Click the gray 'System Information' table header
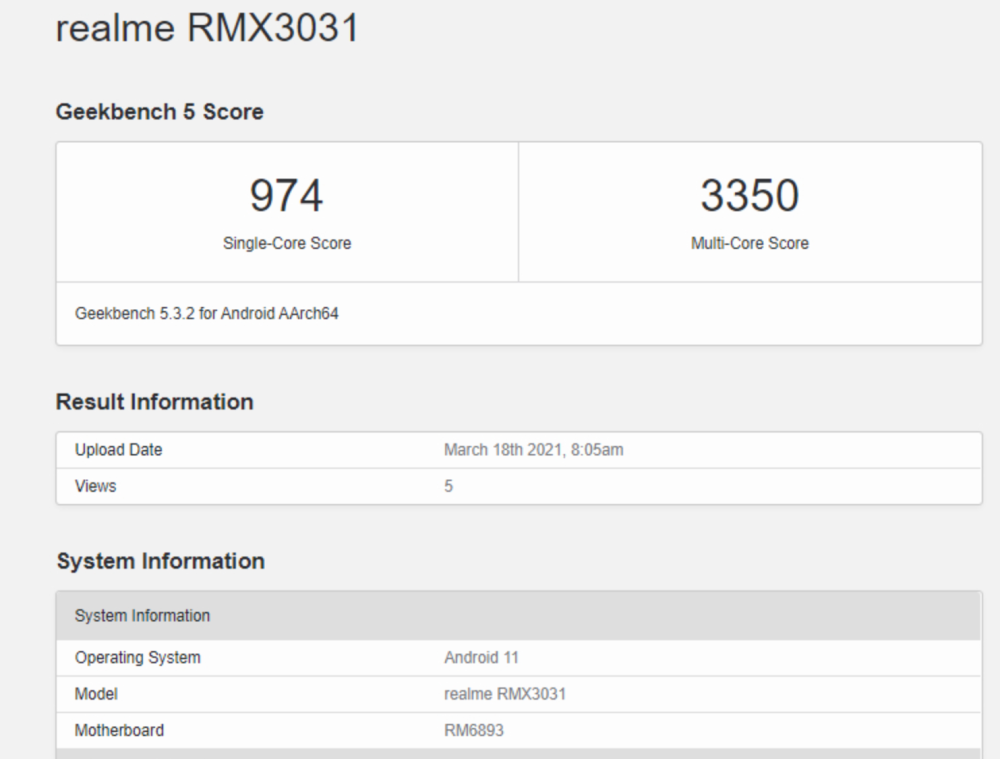Viewport: 1000px width, 759px height. (x=518, y=615)
